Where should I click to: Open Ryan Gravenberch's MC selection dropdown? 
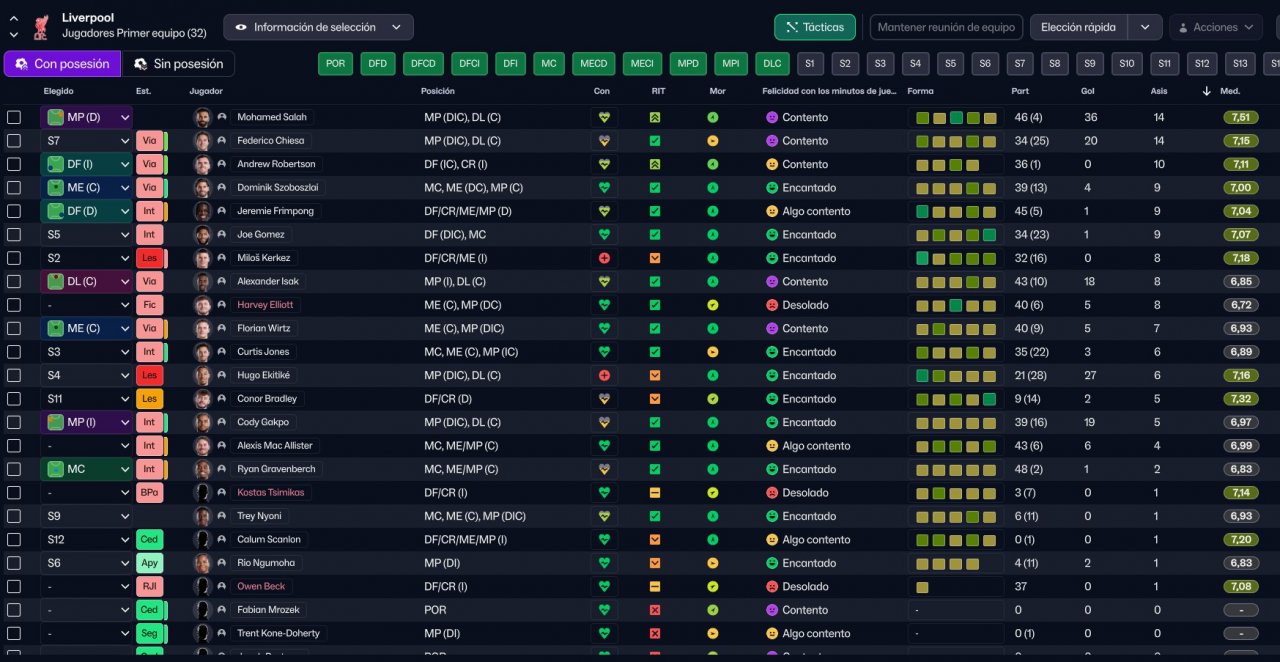[x=86, y=469]
